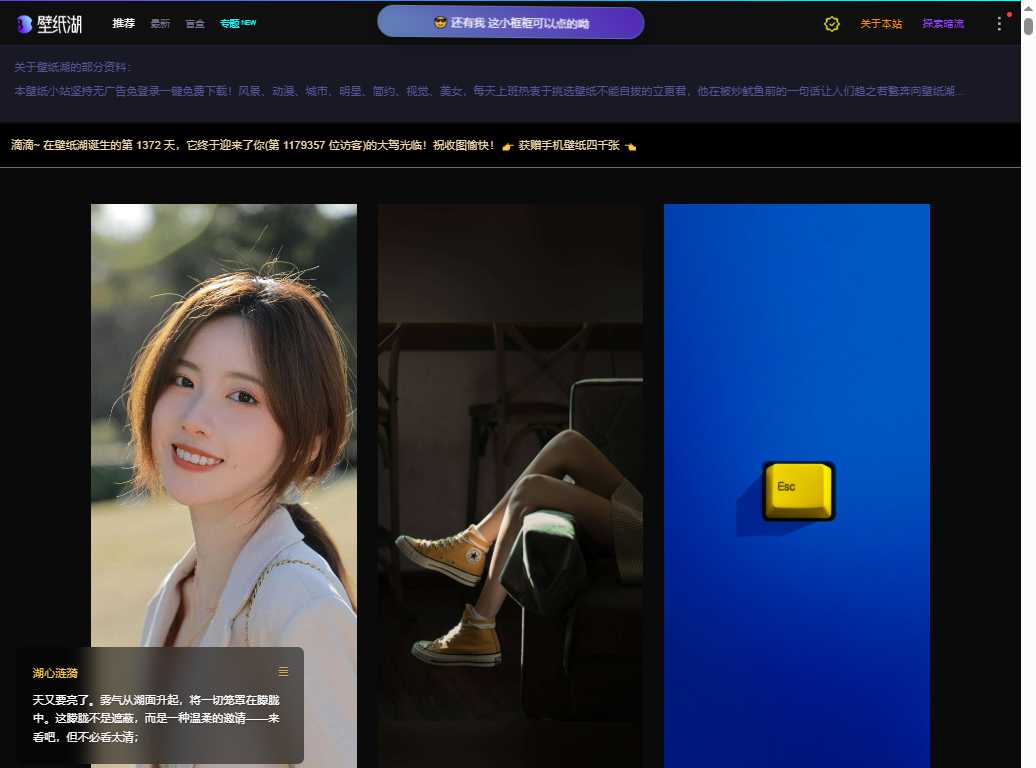Expand the menu lines icon on the 湖心涟漪 card

(x=283, y=672)
